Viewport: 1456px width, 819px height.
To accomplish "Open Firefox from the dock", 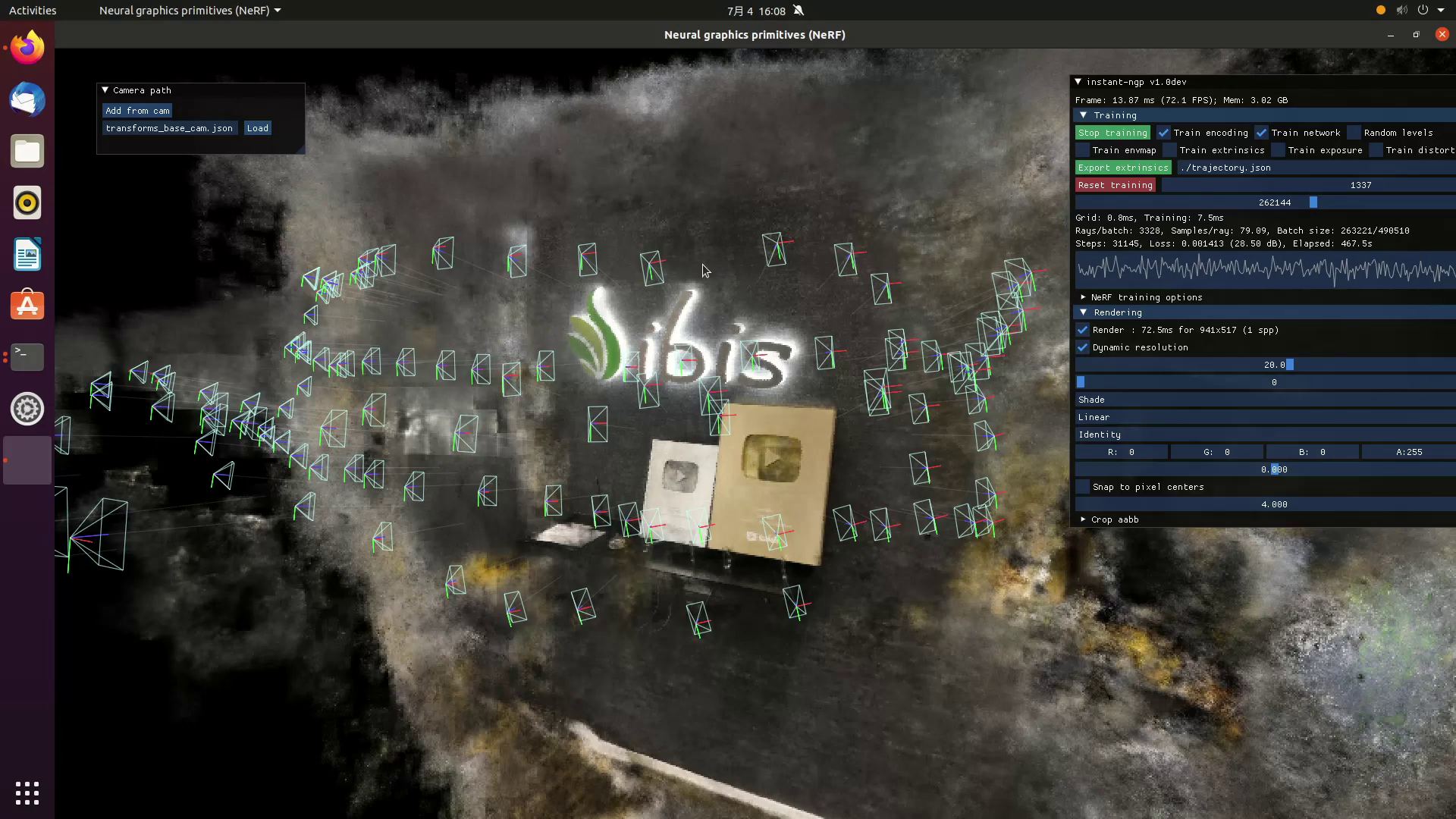I will click(27, 48).
